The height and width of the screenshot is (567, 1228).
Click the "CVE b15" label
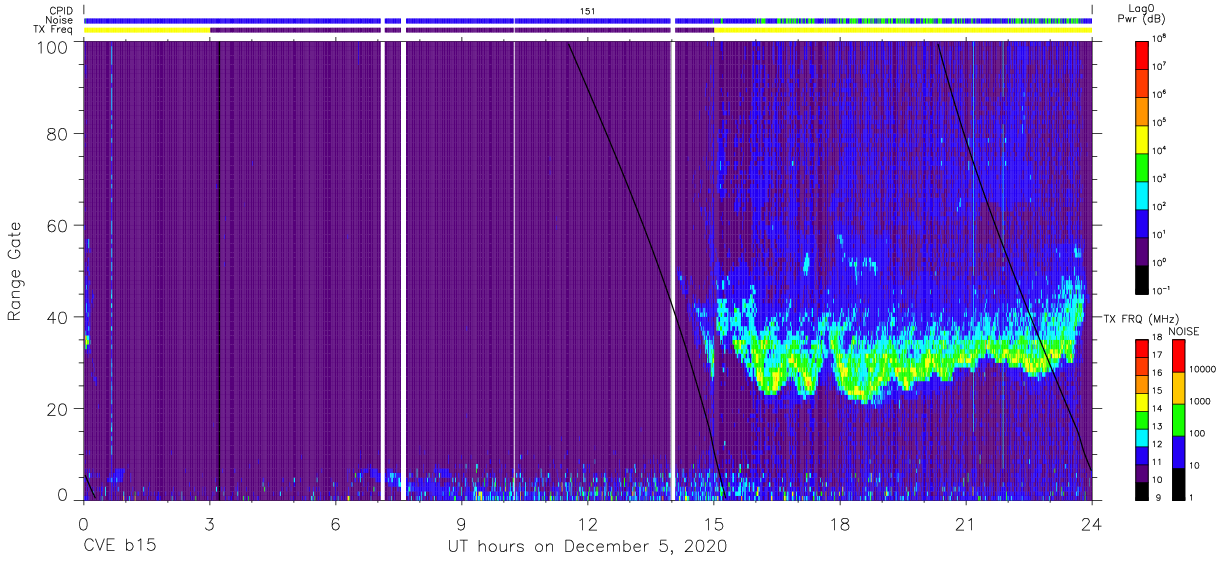point(118,546)
